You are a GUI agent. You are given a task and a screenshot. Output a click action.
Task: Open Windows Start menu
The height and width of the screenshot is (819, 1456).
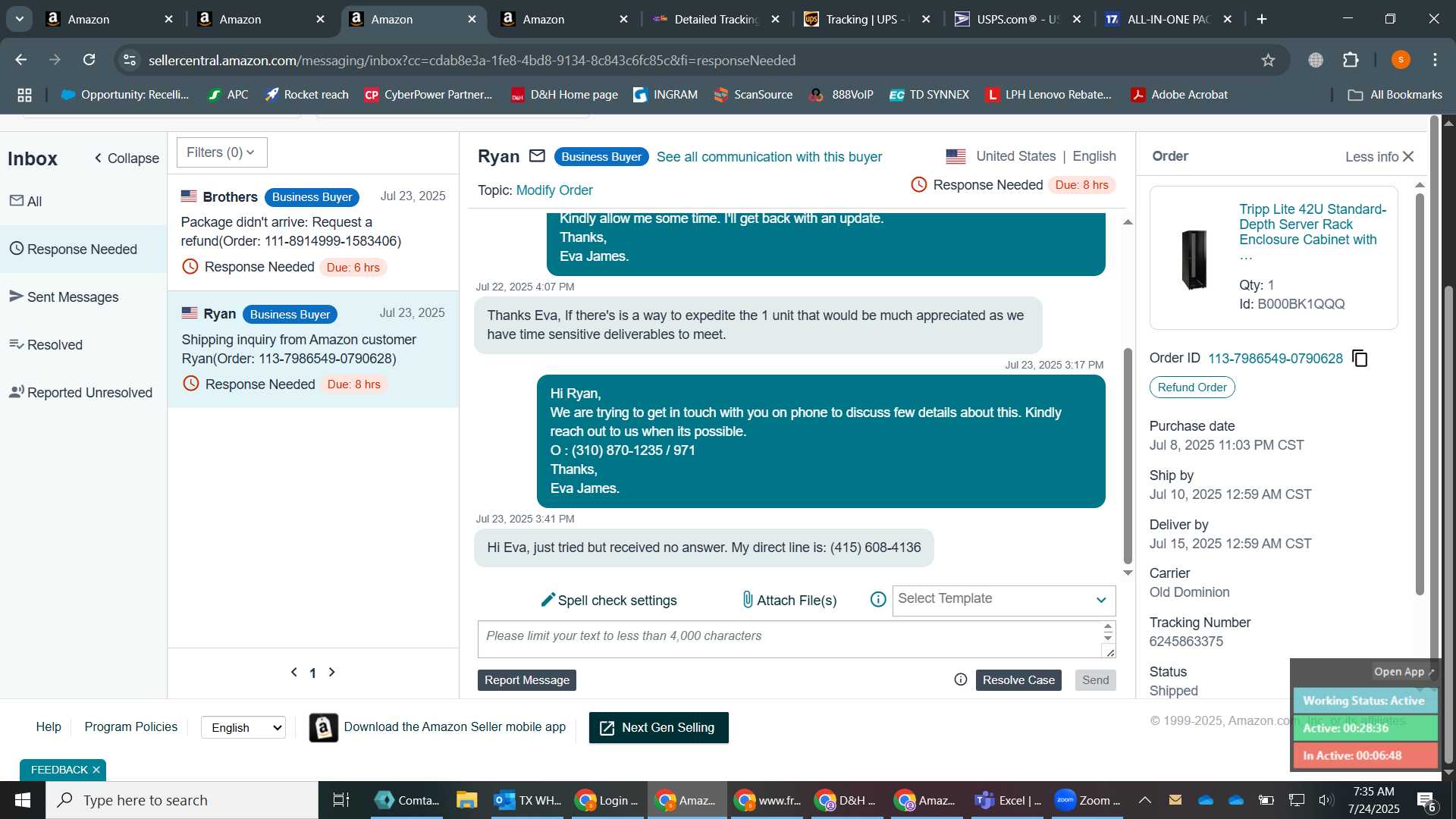point(22,800)
